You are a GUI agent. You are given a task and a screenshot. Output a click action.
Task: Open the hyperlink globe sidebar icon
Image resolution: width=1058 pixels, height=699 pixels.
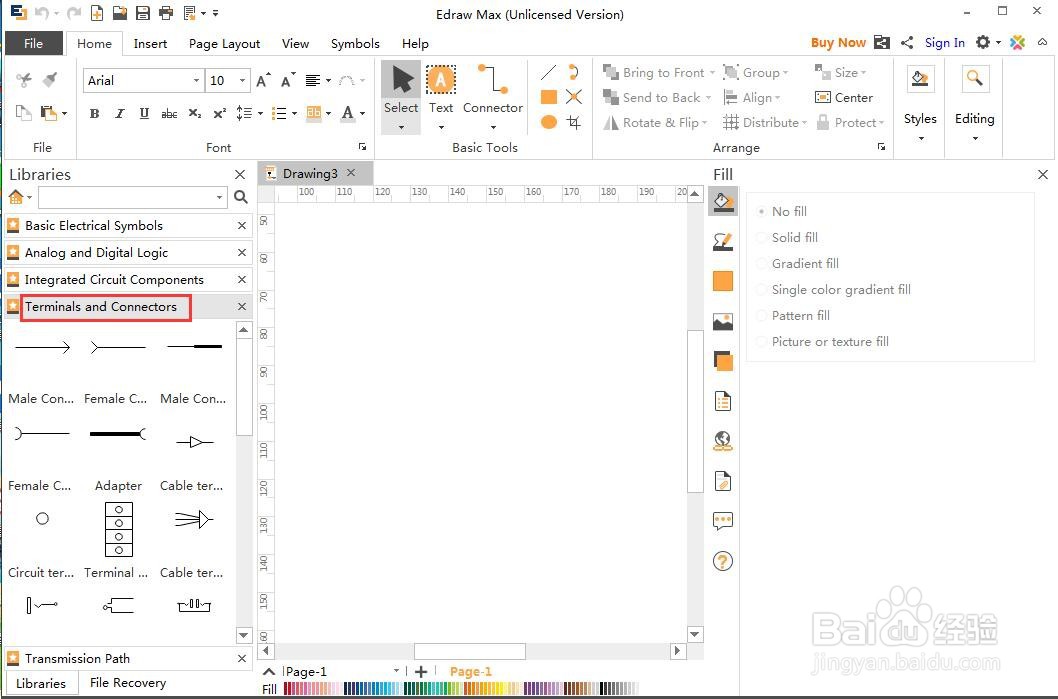click(723, 441)
